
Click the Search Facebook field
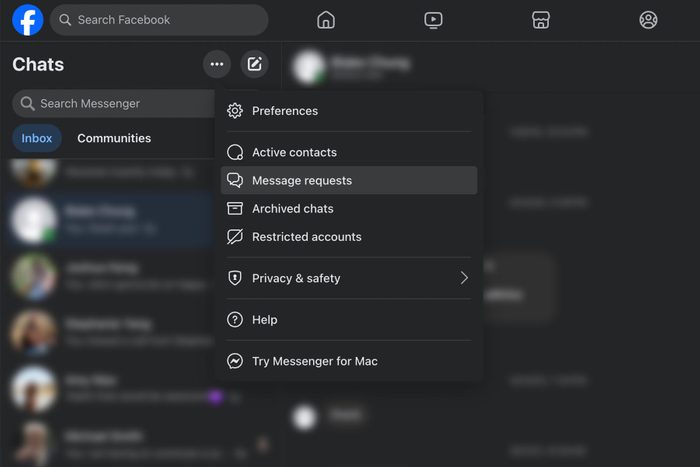(160, 20)
